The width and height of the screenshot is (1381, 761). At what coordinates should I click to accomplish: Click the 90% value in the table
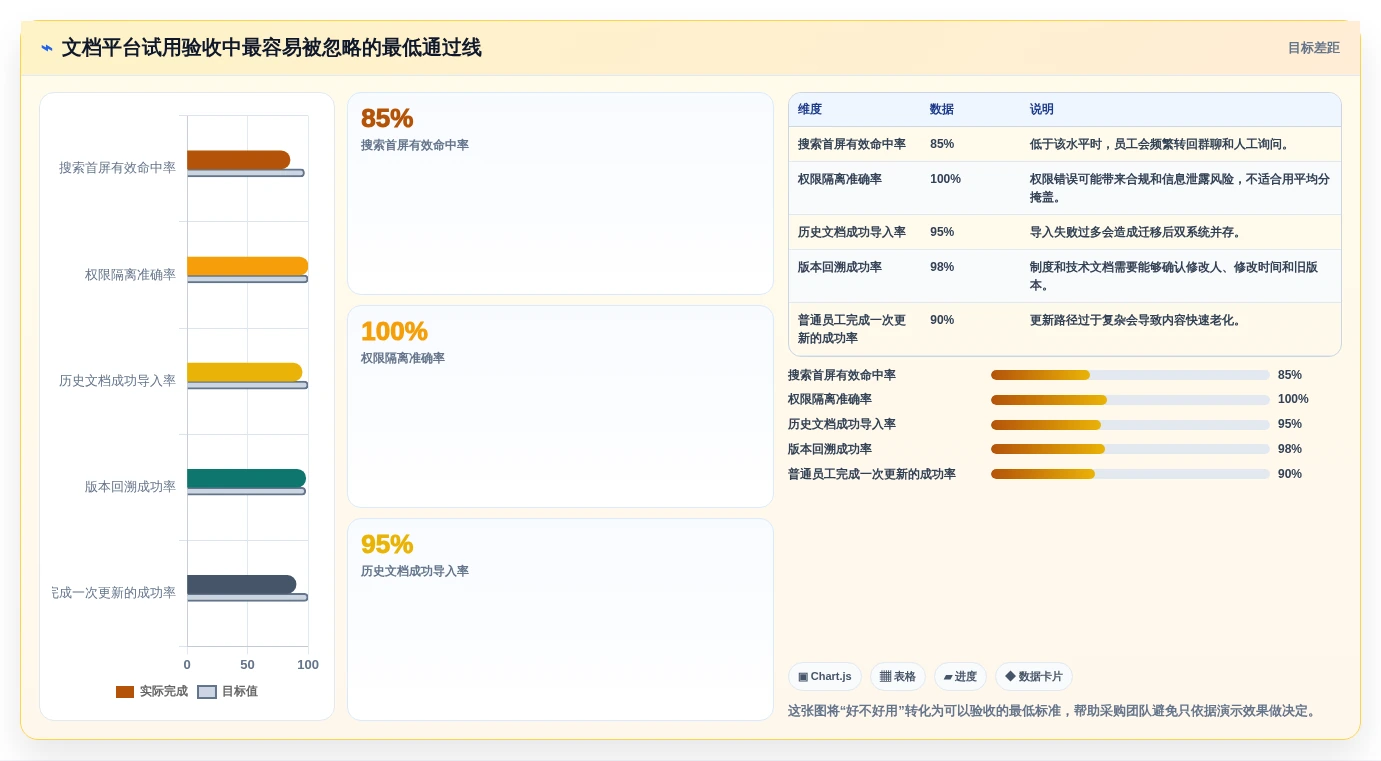click(942, 320)
